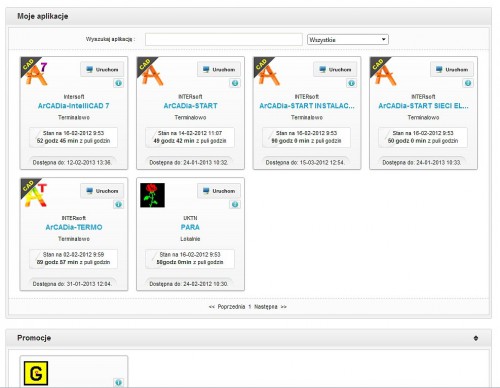
Task: Open info for ArCADia-TERMO card
Action: pyautogui.click(x=118, y=204)
